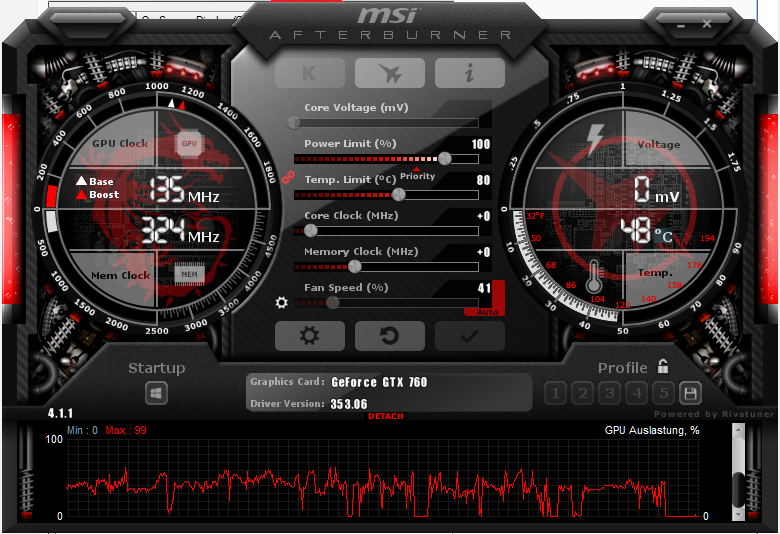Toggle Windows startup icon under Startup

[x=156, y=394]
